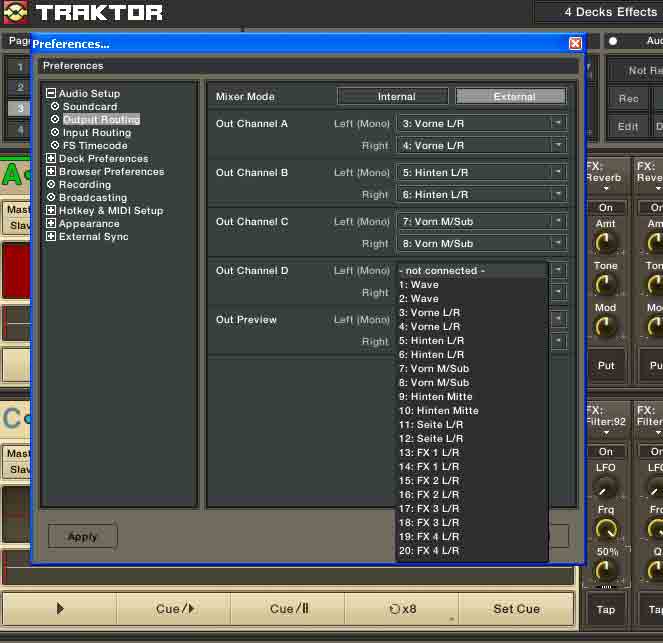Click the Cue/Play transport button
This screenshot has width=663, height=643.
coord(174,609)
